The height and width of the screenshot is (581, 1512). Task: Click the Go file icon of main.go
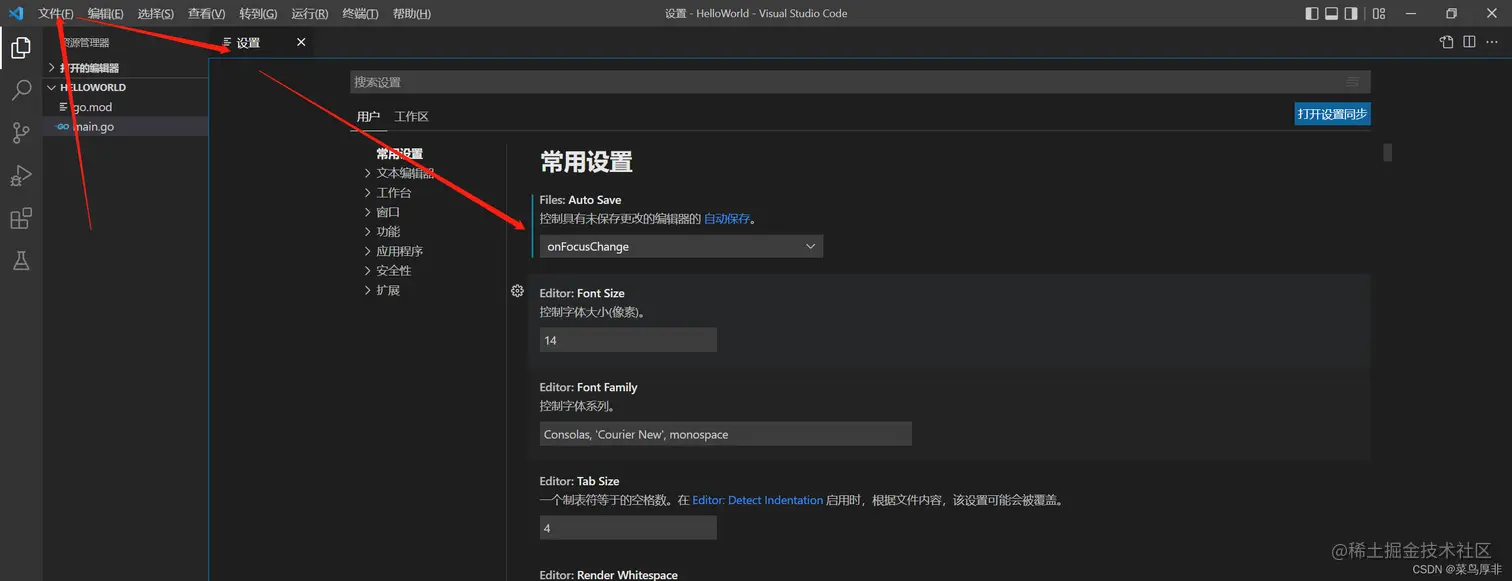[63, 127]
